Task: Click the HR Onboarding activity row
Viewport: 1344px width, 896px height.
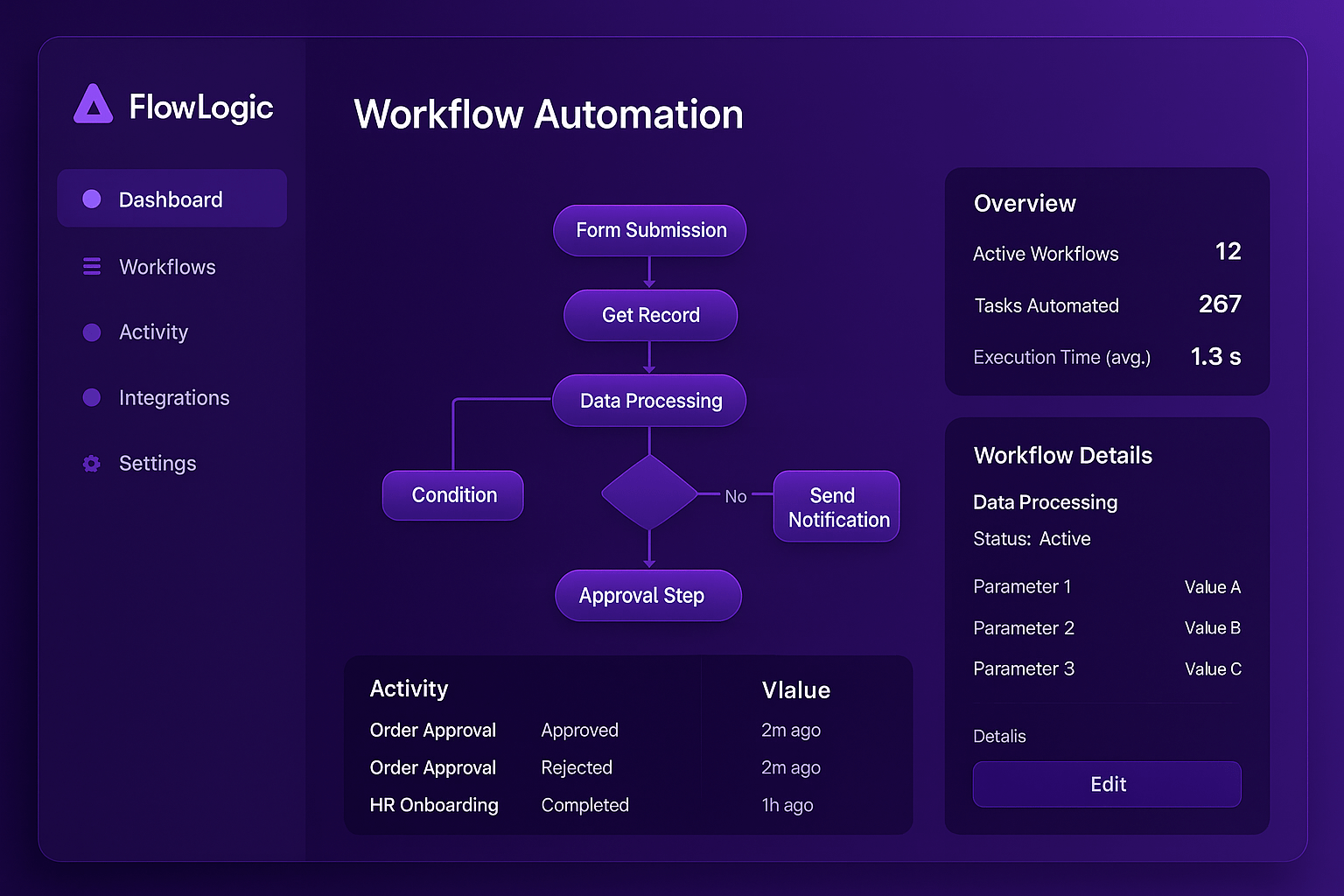Action: pos(434,805)
